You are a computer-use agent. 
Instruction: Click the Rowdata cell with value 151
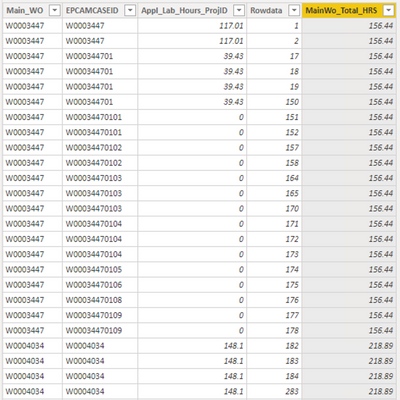pos(274,117)
